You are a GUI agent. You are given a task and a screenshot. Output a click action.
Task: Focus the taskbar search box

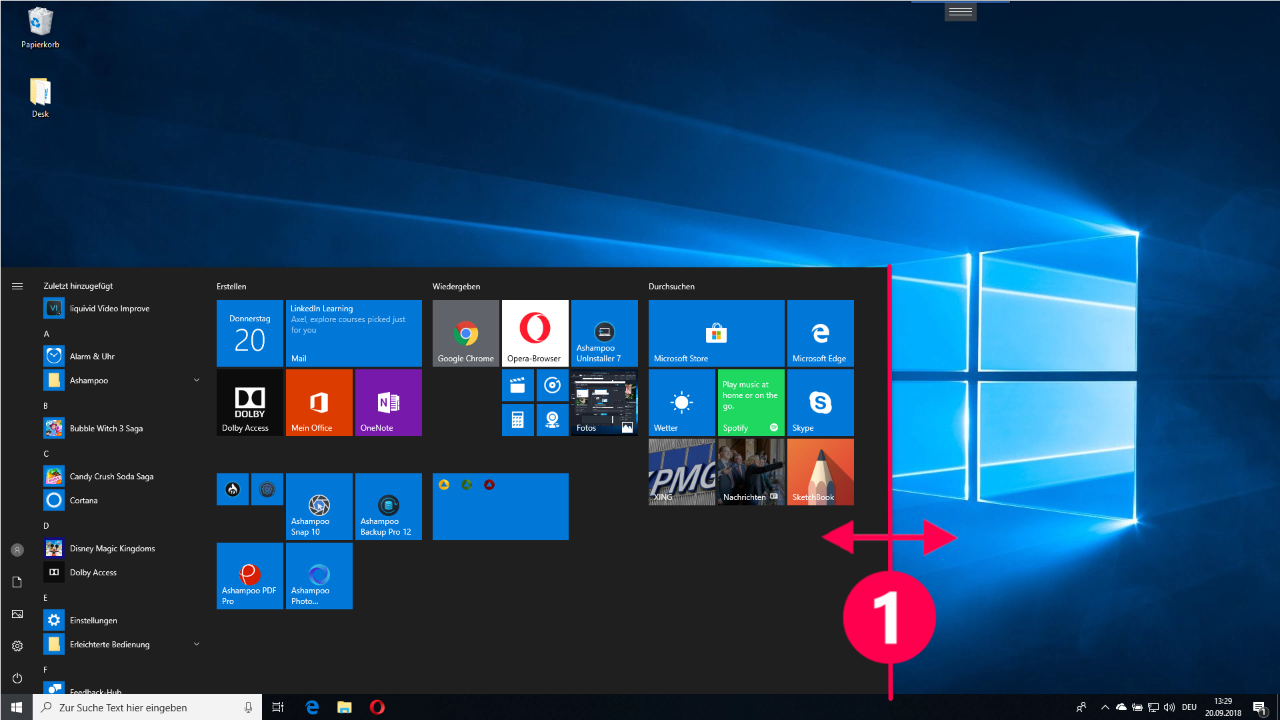pyautogui.click(x=148, y=707)
